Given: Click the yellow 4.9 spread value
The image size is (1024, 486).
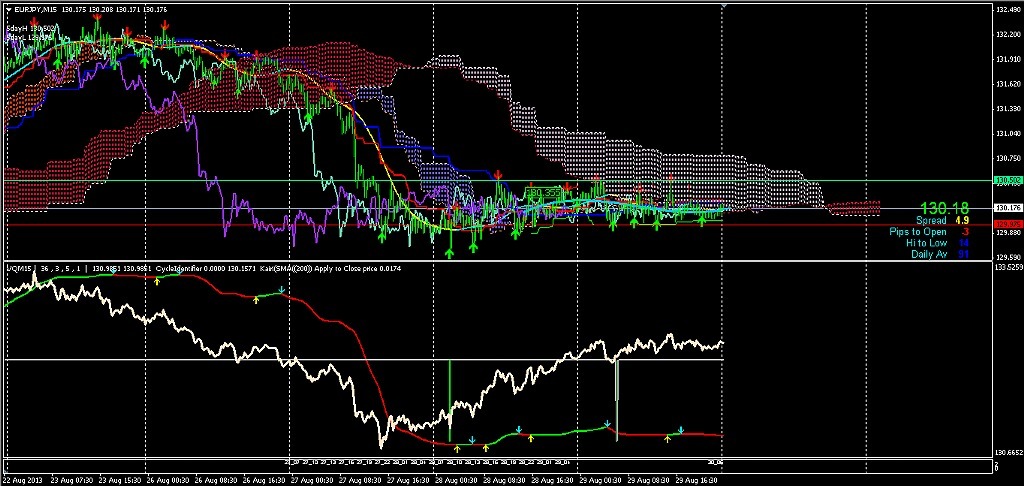Looking at the screenshot, I should click(962, 221).
